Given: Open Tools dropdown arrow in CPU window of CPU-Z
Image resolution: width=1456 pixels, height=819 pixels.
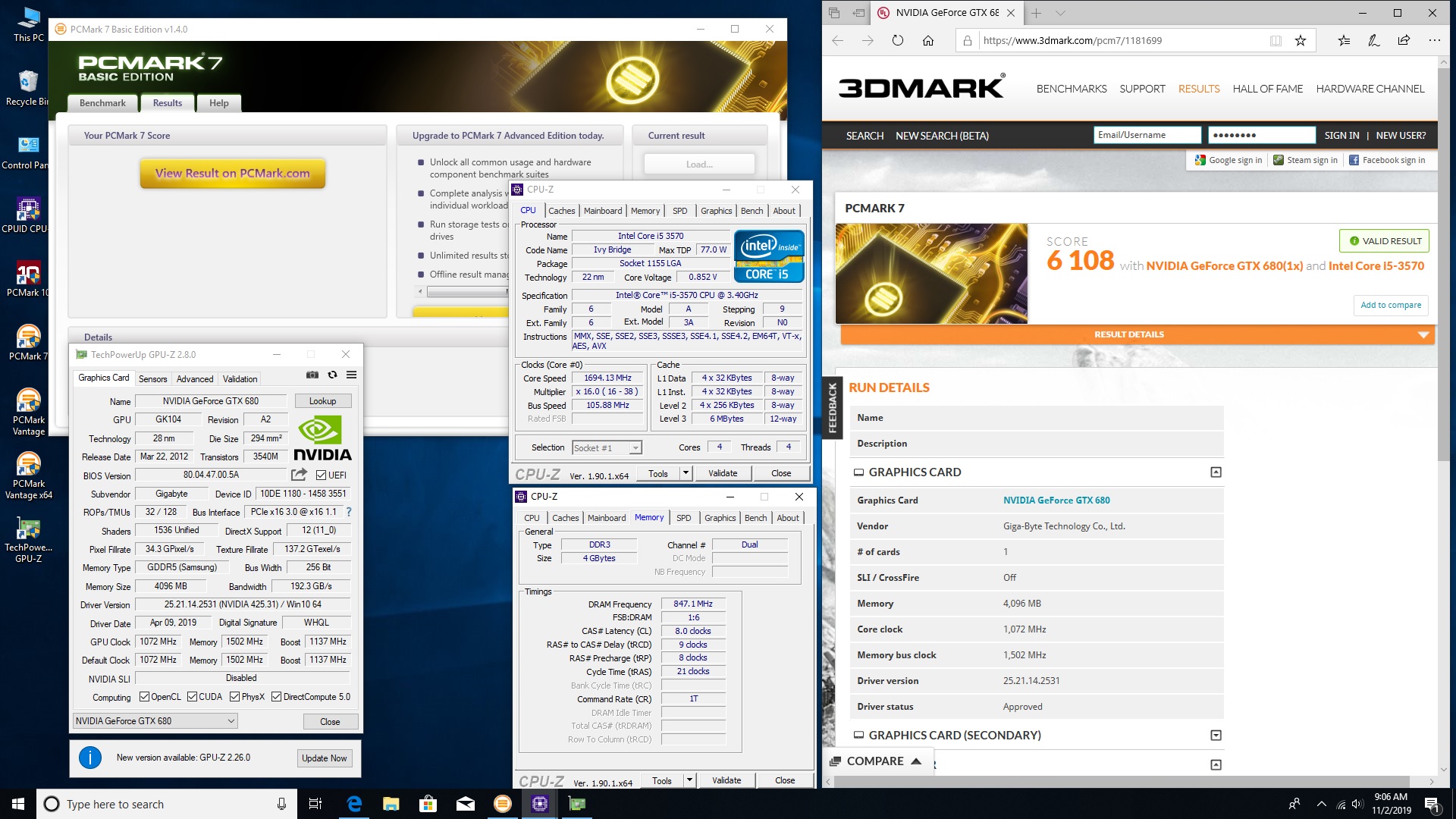Looking at the screenshot, I should tap(686, 473).
